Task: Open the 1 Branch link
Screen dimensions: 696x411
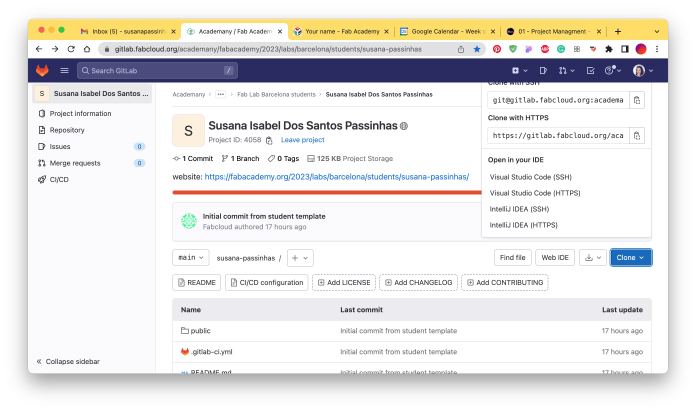Action: (x=241, y=158)
